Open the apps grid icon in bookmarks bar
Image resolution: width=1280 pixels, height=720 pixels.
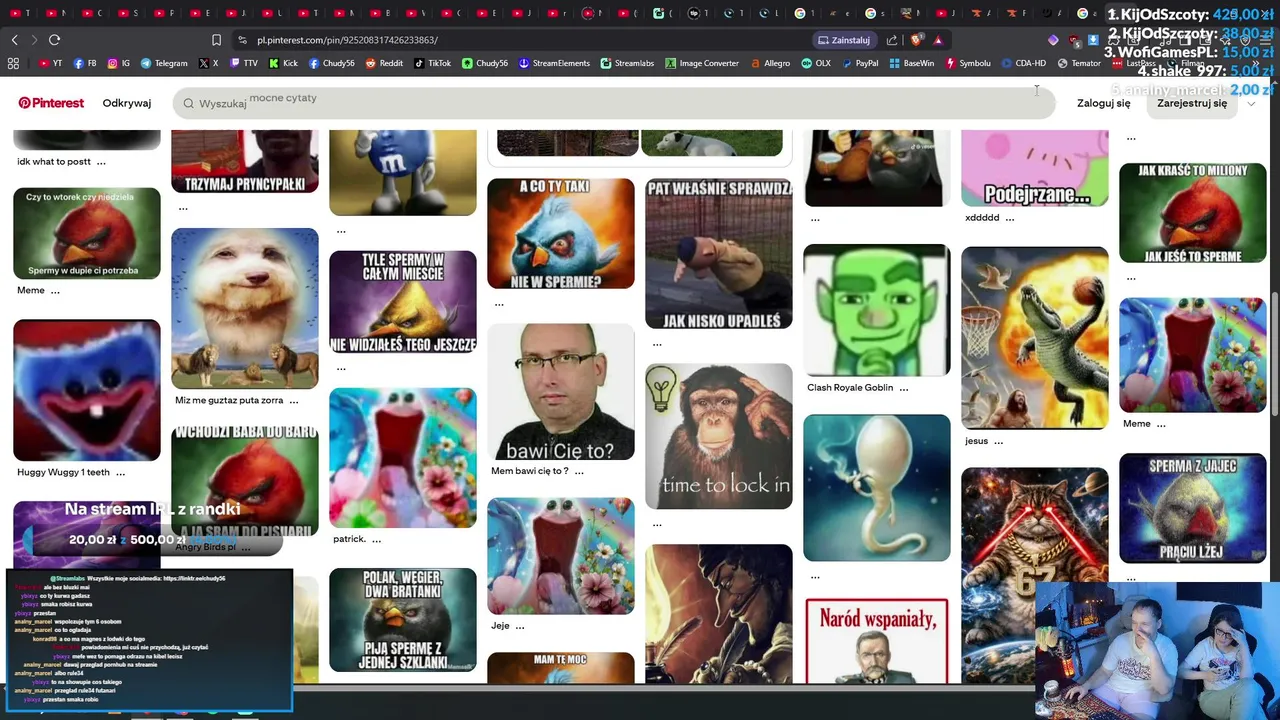click(13, 63)
